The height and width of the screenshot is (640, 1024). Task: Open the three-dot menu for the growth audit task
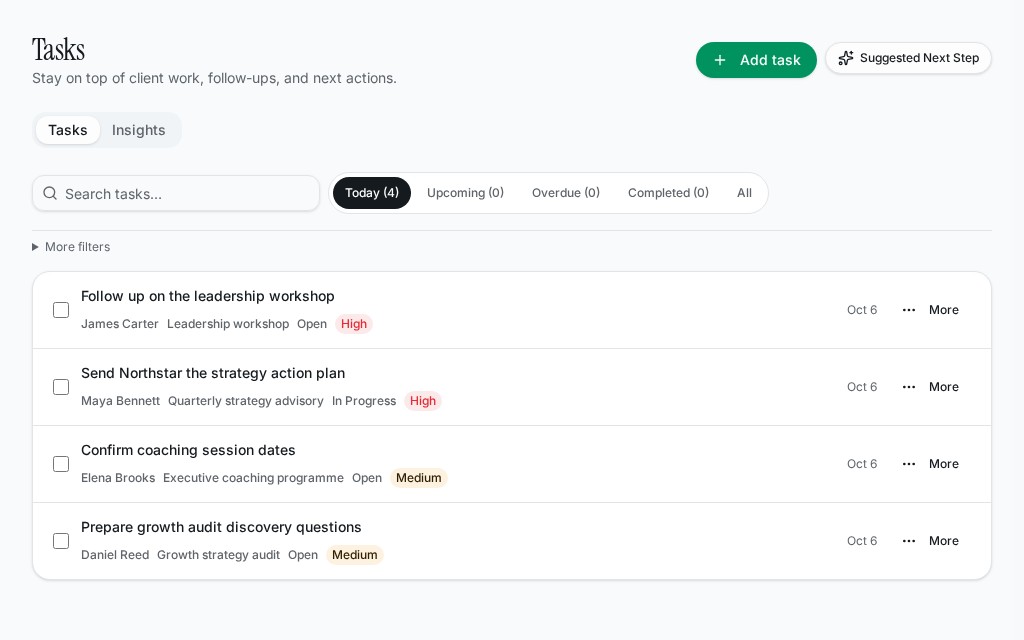908,541
